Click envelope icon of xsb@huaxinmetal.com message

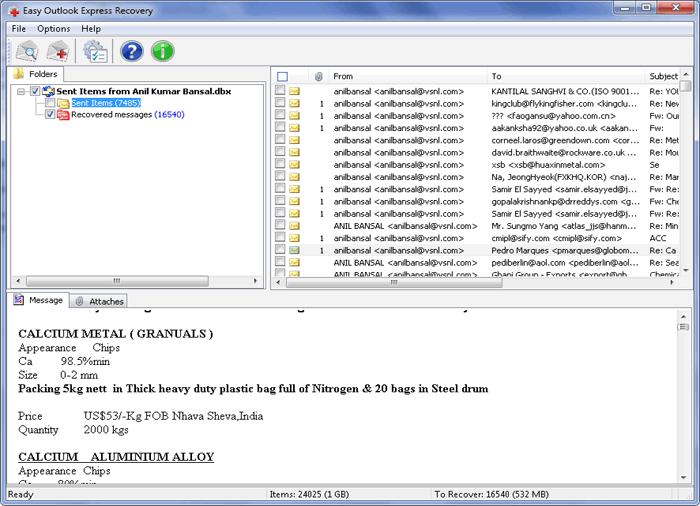[x=294, y=165]
